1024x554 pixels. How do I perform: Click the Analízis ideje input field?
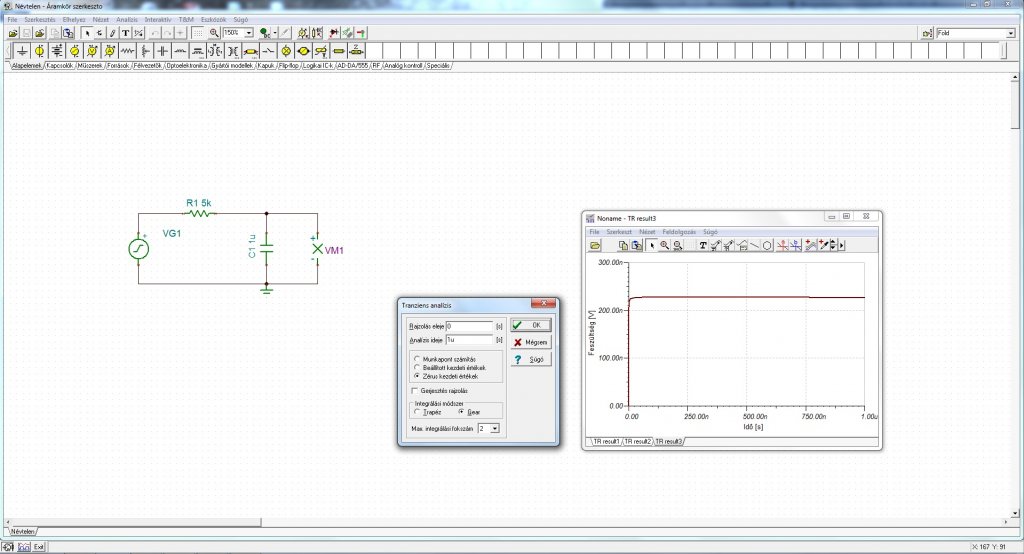(x=470, y=340)
